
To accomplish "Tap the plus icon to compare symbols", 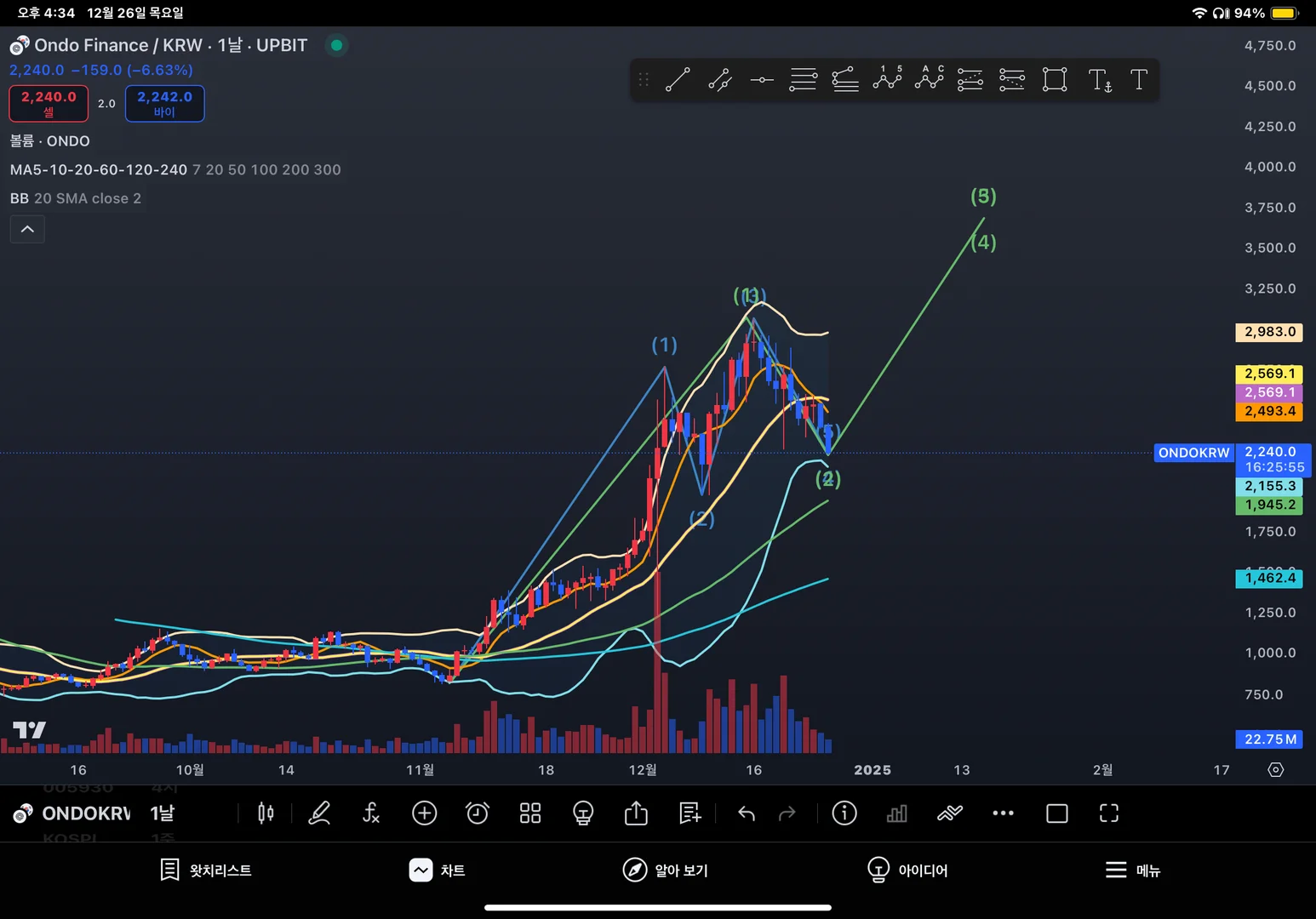I will (x=424, y=813).
